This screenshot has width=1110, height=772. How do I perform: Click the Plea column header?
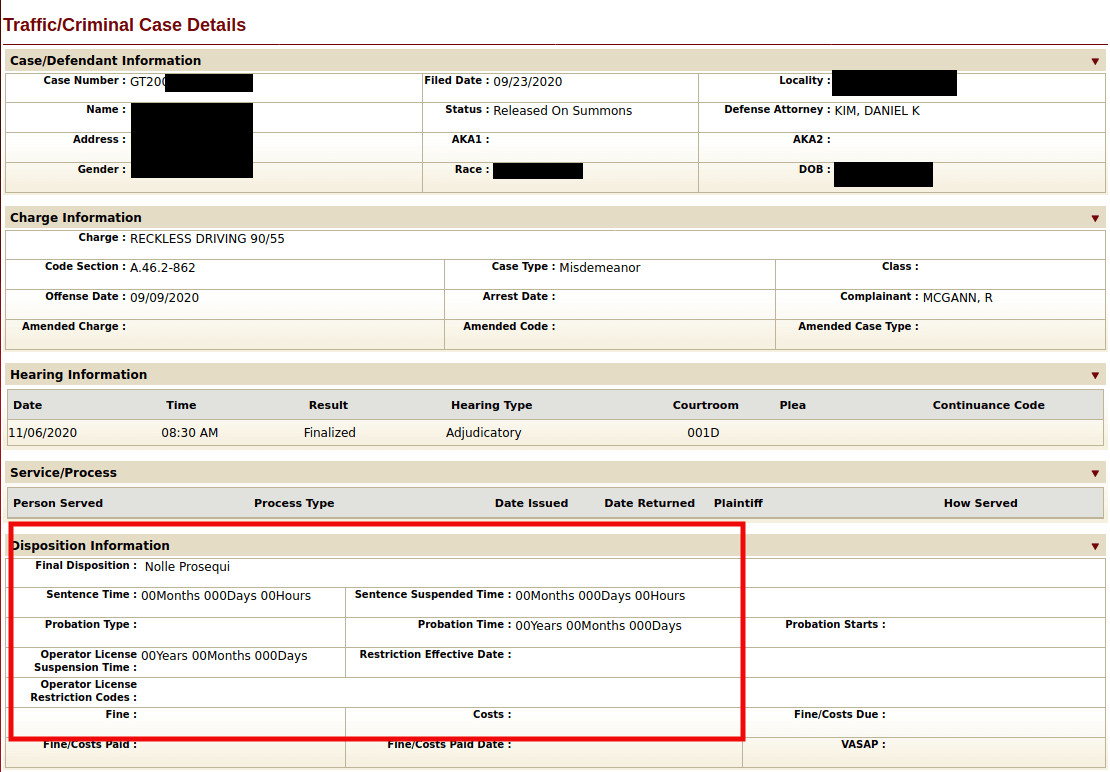(792, 405)
